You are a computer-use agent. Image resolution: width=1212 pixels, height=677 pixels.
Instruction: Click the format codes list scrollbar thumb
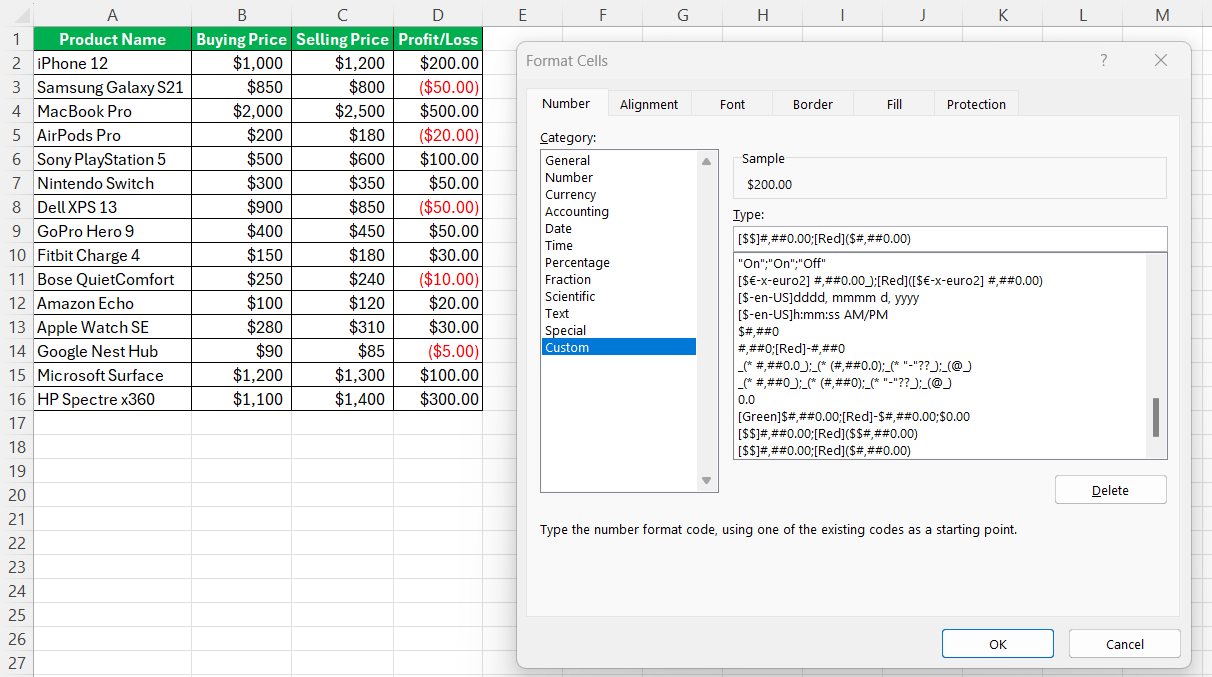pos(1156,417)
